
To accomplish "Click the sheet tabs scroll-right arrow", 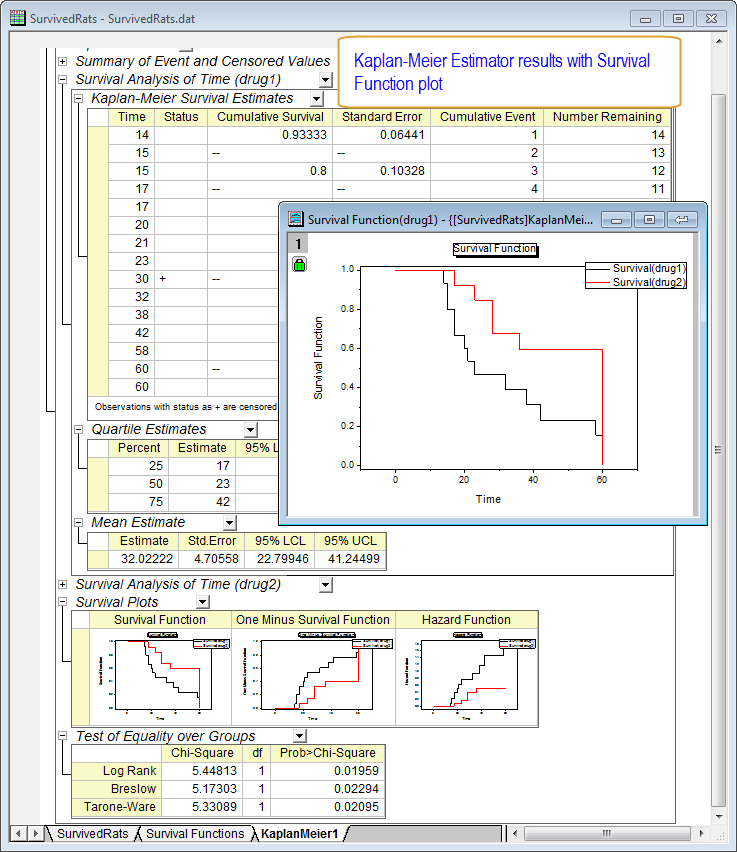I will [36, 833].
